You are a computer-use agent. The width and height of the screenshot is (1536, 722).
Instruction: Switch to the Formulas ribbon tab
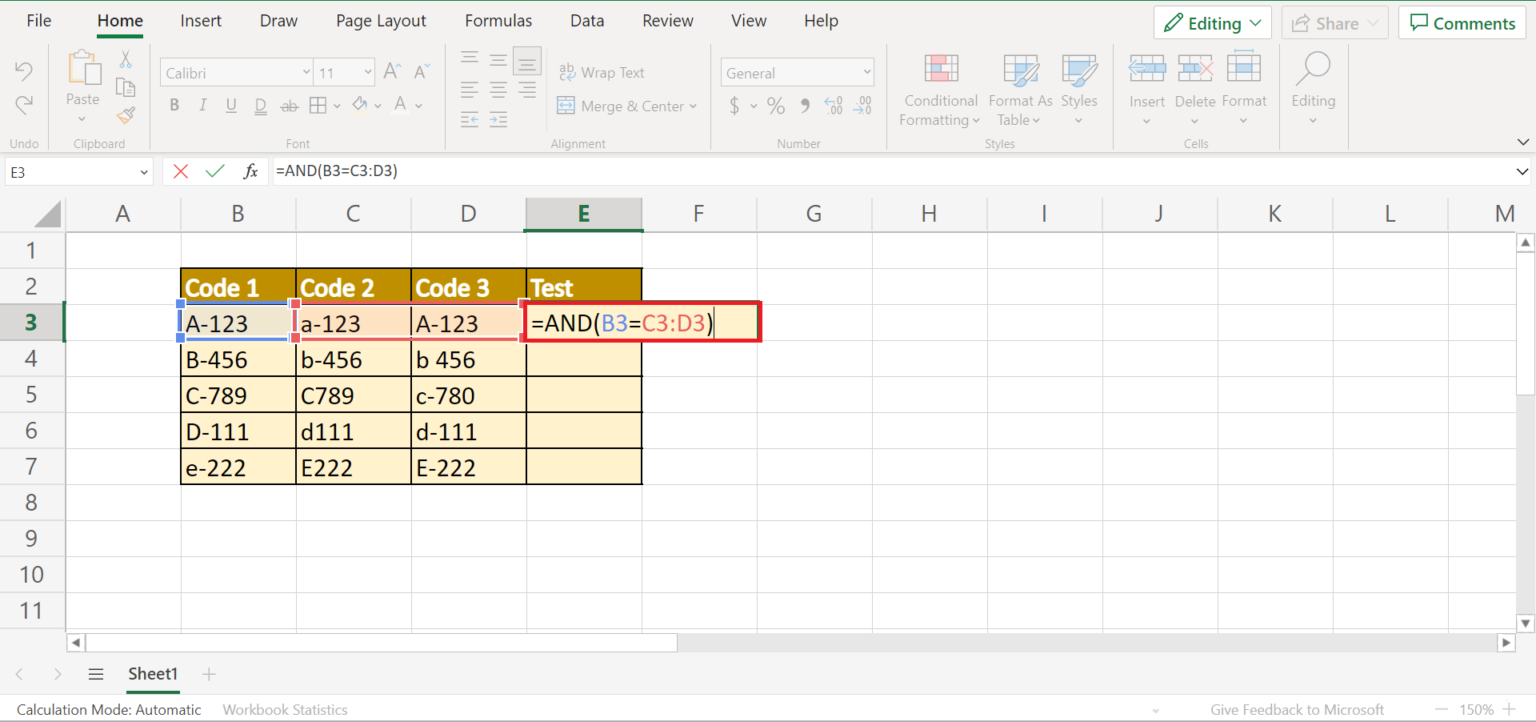coord(498,21)
